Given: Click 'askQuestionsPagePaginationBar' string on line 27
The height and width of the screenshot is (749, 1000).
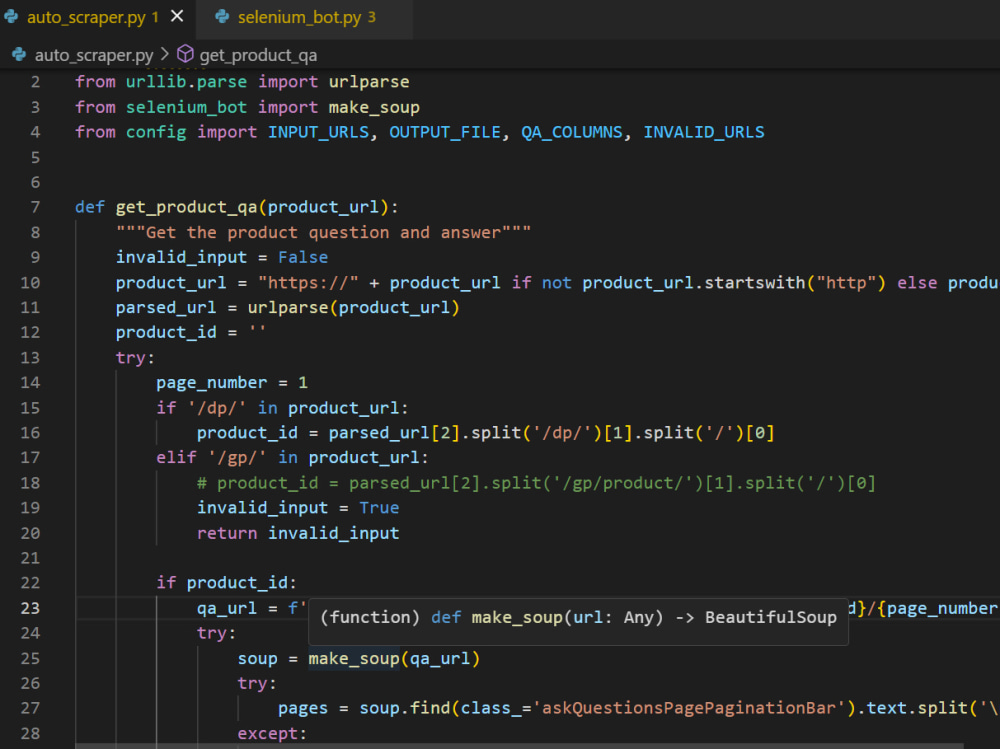Looking at the screenshot, I should (689, 708).
